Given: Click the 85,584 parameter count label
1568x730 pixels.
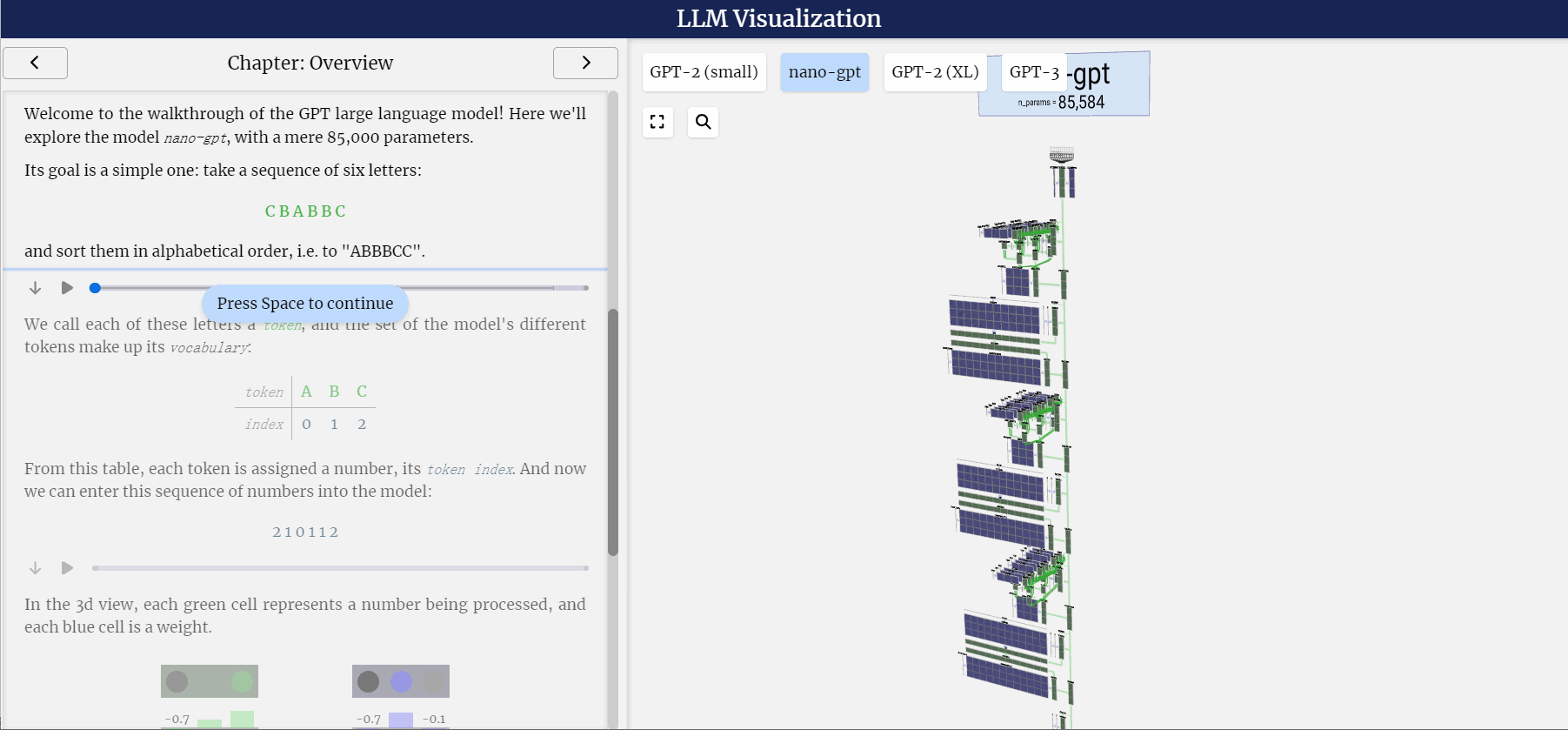Looking at the screenshot, I should (1081, 103).
